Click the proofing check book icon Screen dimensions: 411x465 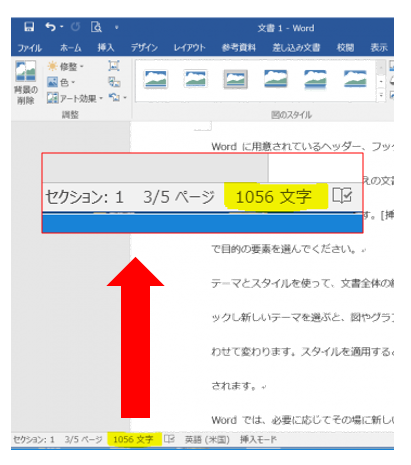[169, 439]
